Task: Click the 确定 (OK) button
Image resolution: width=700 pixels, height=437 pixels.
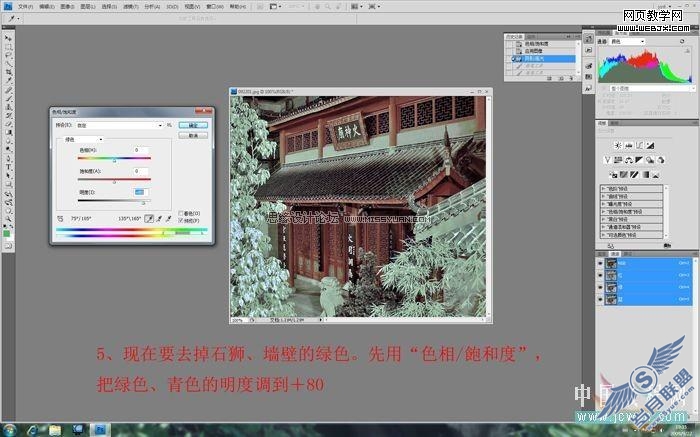Action: point(193,125)
